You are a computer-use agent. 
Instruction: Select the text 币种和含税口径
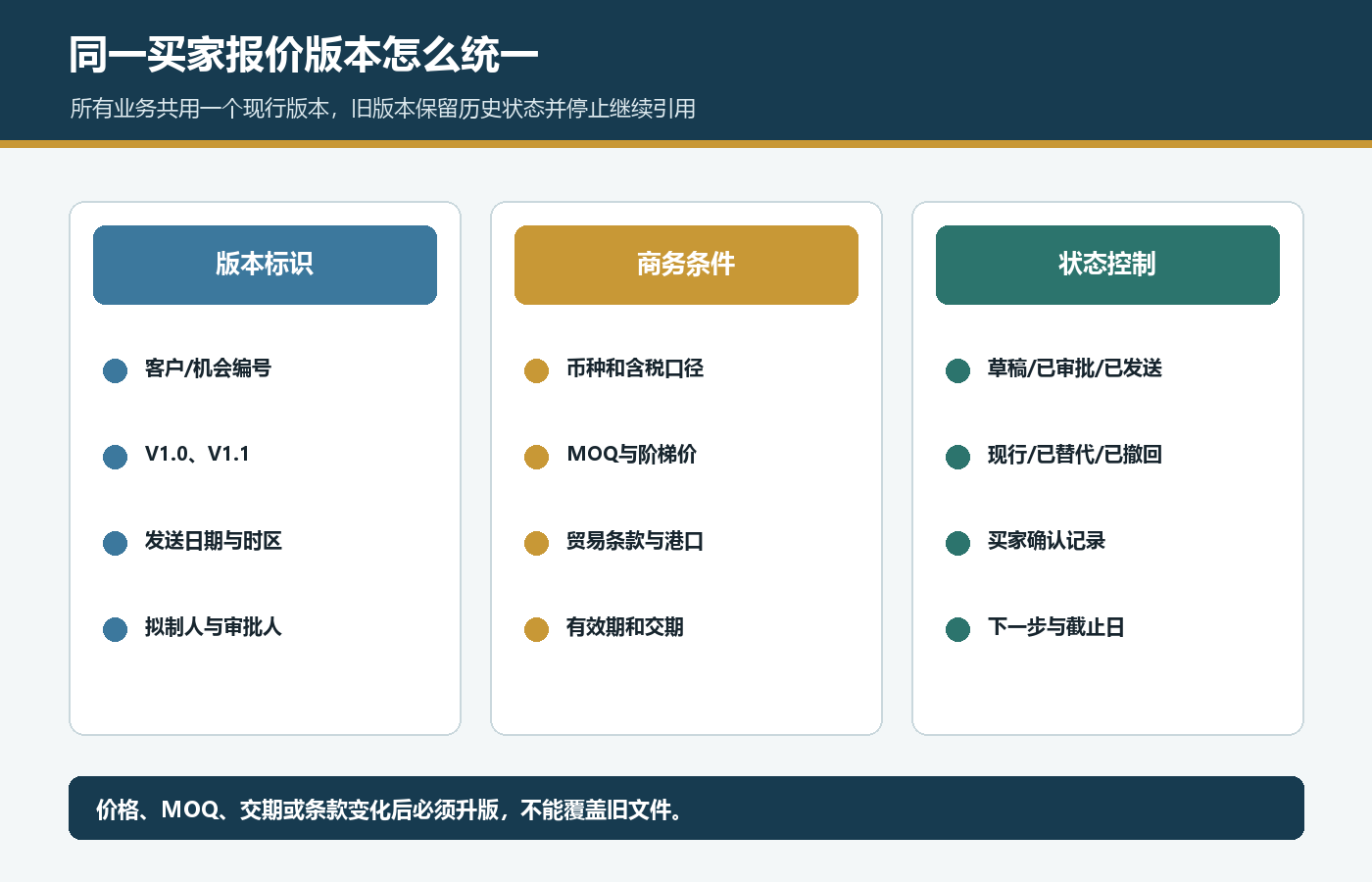tap(634, 368)
